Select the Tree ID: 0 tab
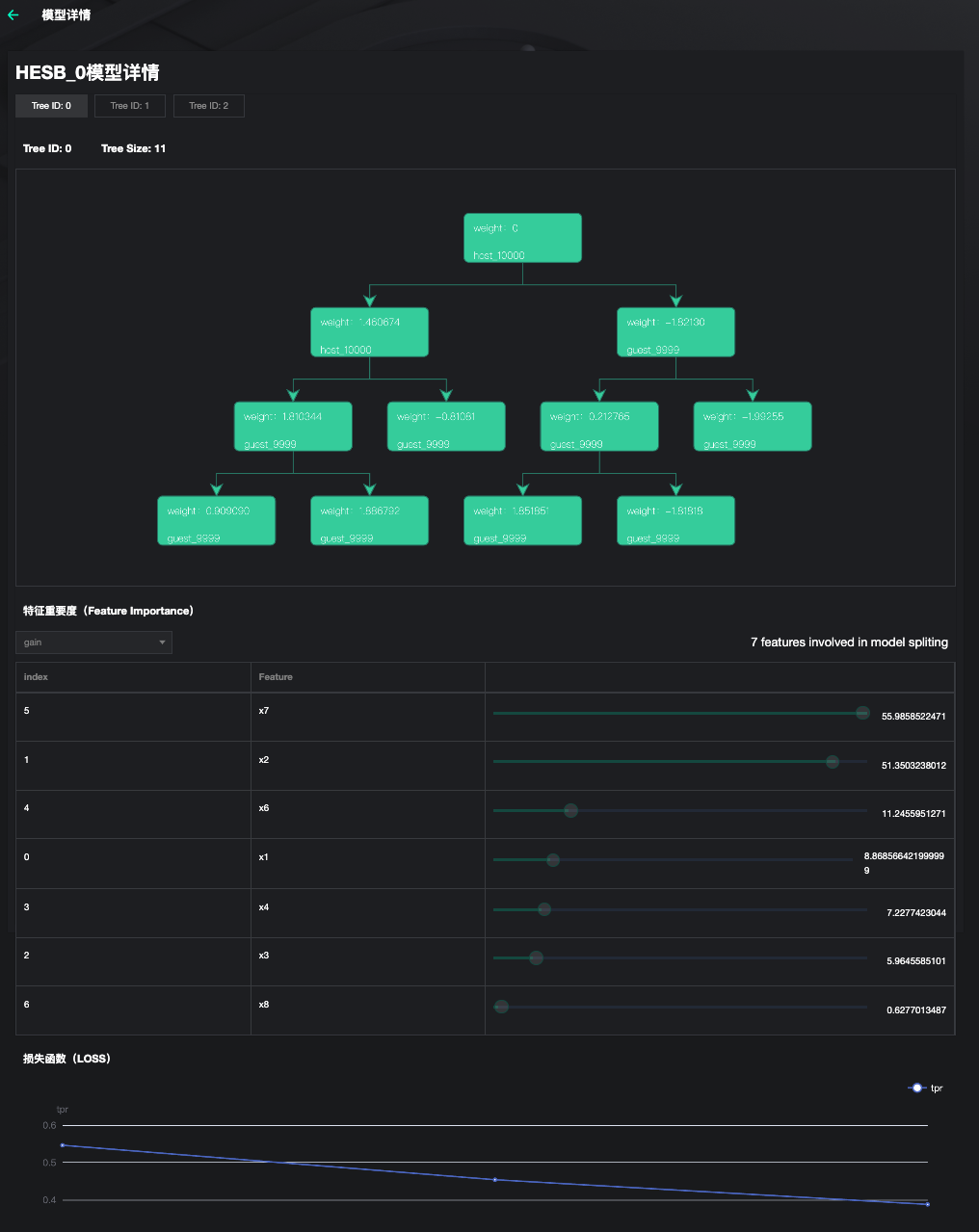Image resolution: width=979 pixels, height=1232 pixels. pyautogui.click(x=51, y=106)
